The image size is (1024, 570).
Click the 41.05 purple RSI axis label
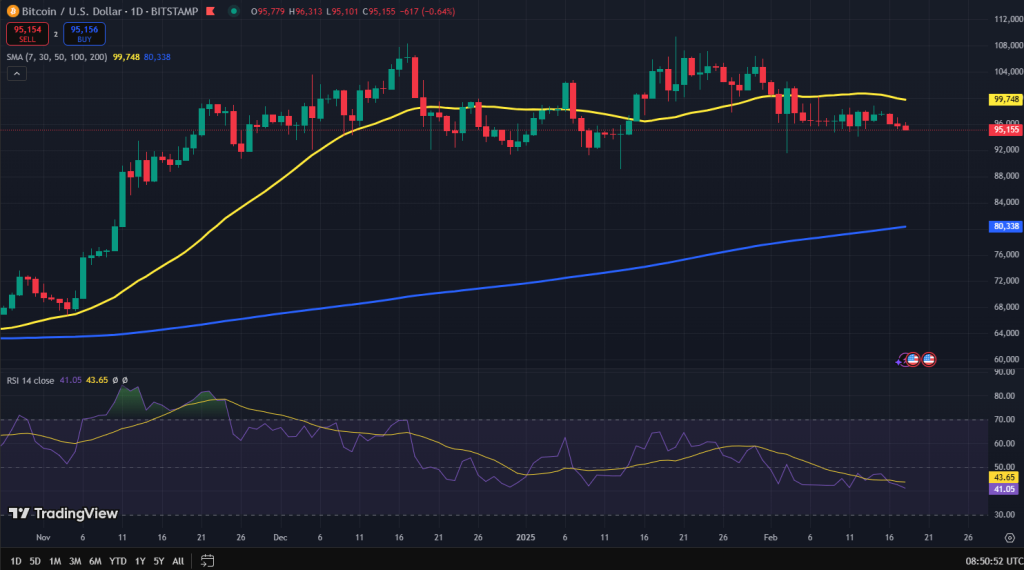[1004, 489]
